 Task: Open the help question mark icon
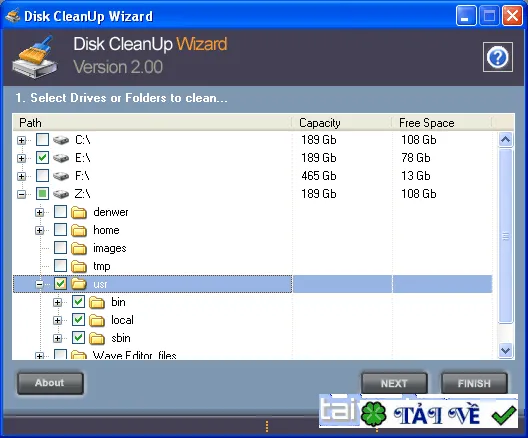coord(498,57)
